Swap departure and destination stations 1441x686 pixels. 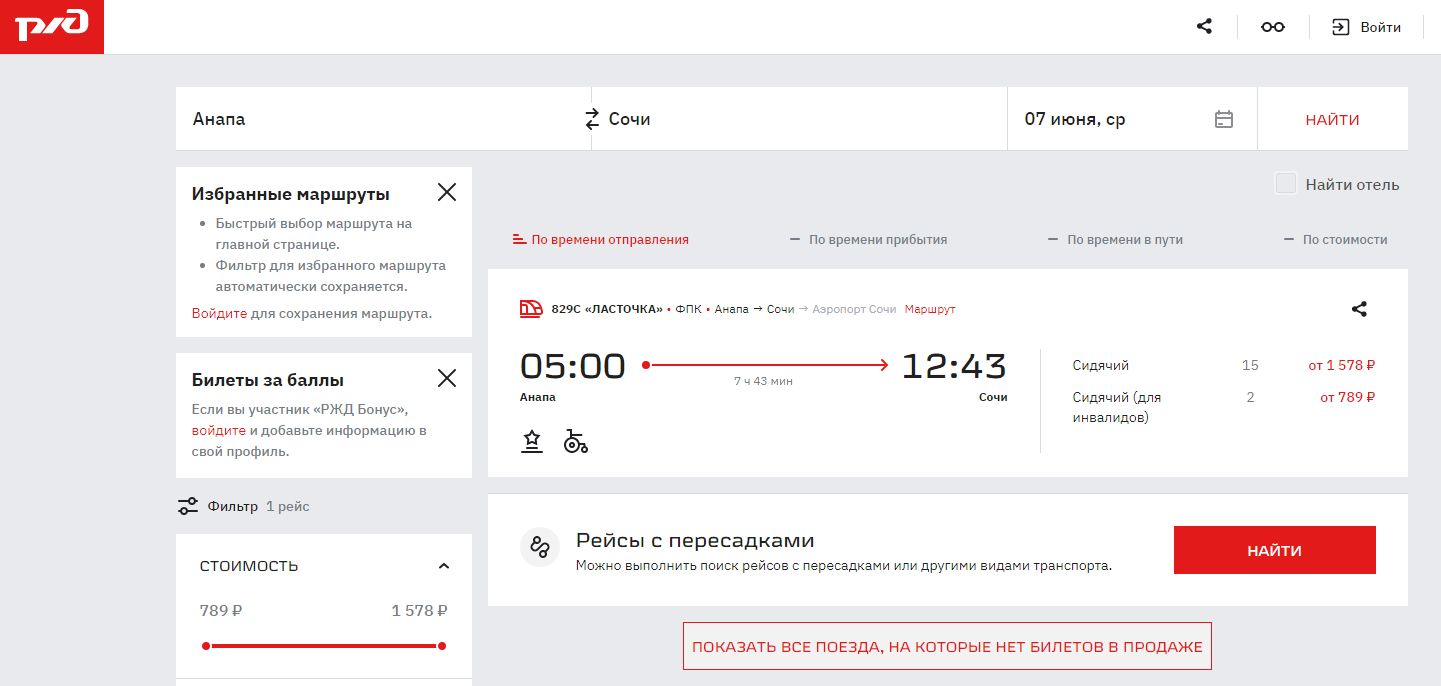click(592, 119)
